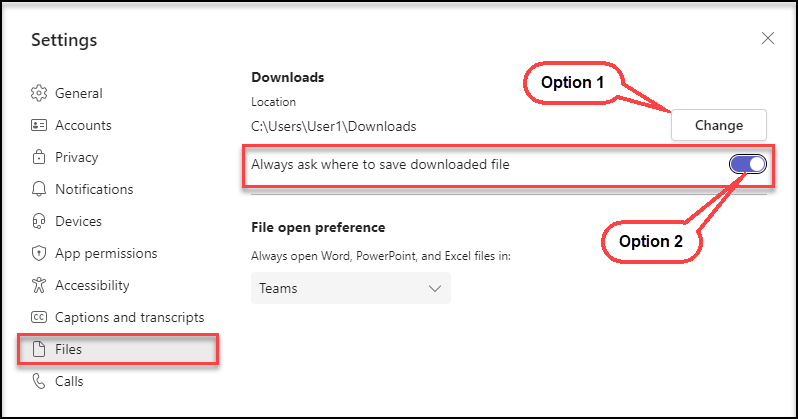
Task: Click the Devices headset icon
Action: 39,221
